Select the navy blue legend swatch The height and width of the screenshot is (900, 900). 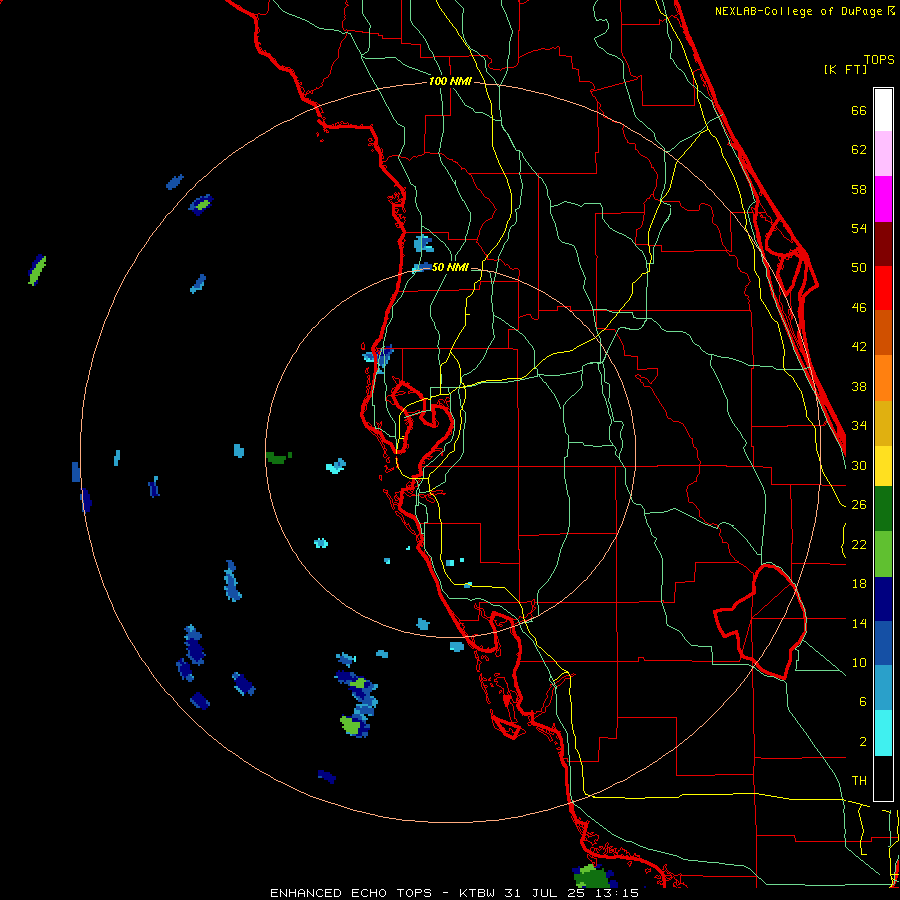883,599
